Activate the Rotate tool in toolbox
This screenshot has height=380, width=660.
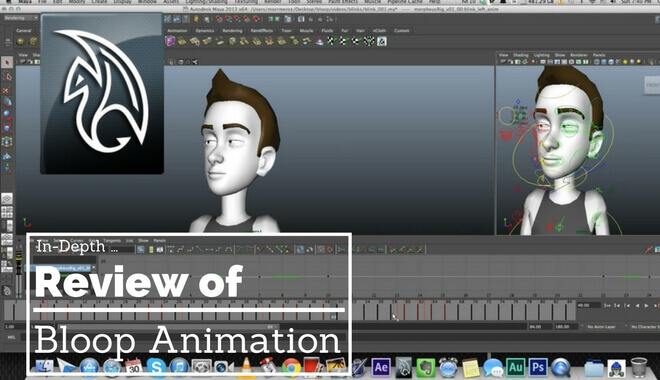point(7,115)
